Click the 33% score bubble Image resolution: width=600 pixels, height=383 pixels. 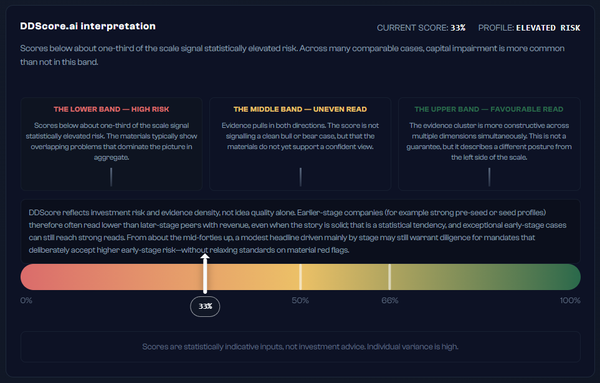point(205,306)
